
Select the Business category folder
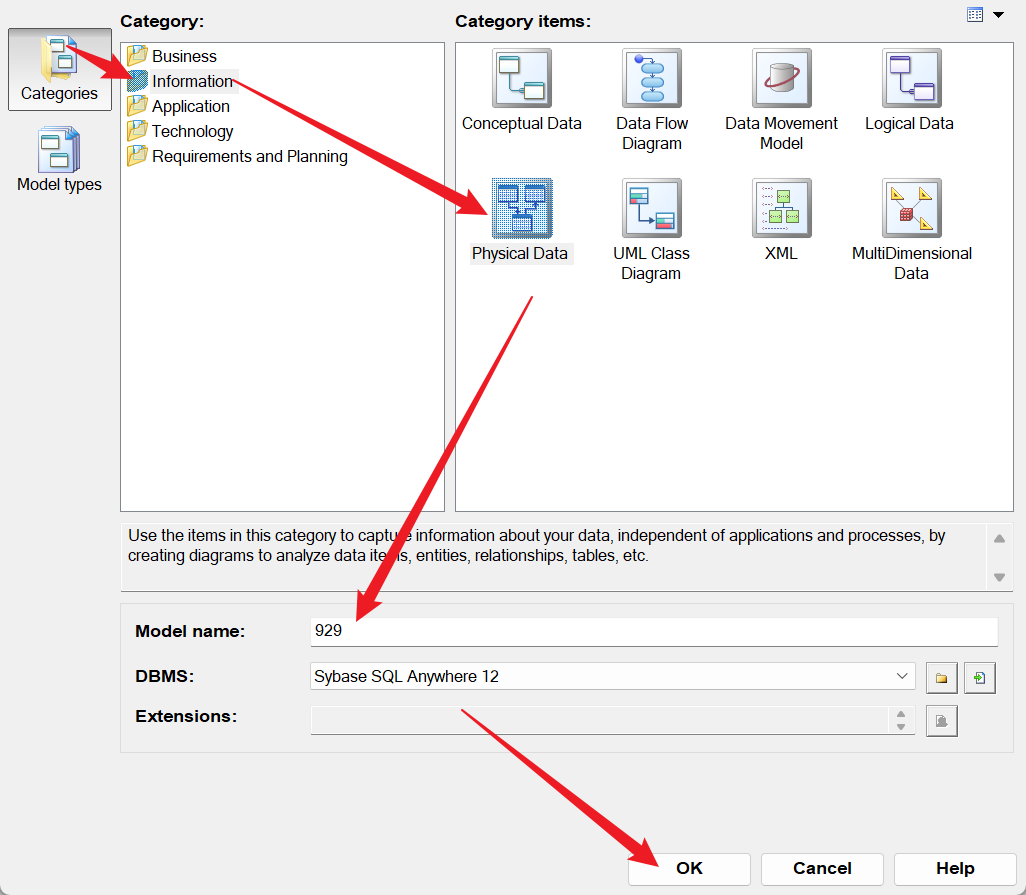coord(184,56)
